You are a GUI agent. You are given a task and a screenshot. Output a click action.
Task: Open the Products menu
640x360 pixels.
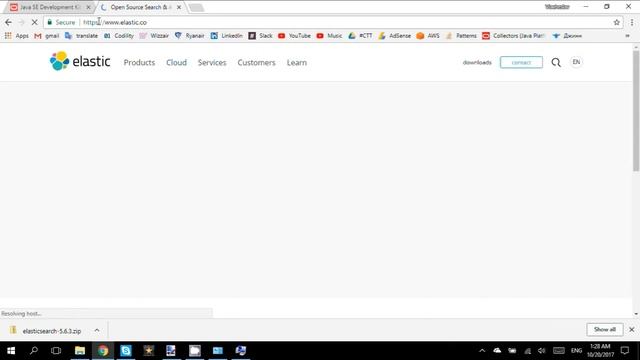[x=139, y=62]
